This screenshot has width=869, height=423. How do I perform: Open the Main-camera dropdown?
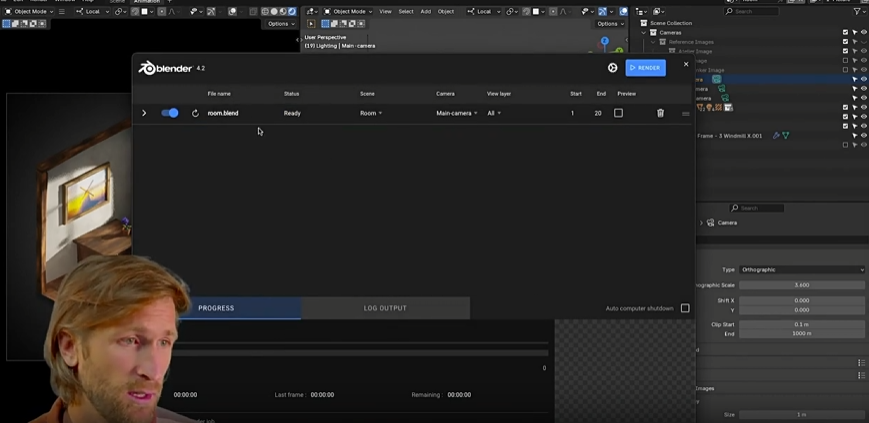pos(457,113)
